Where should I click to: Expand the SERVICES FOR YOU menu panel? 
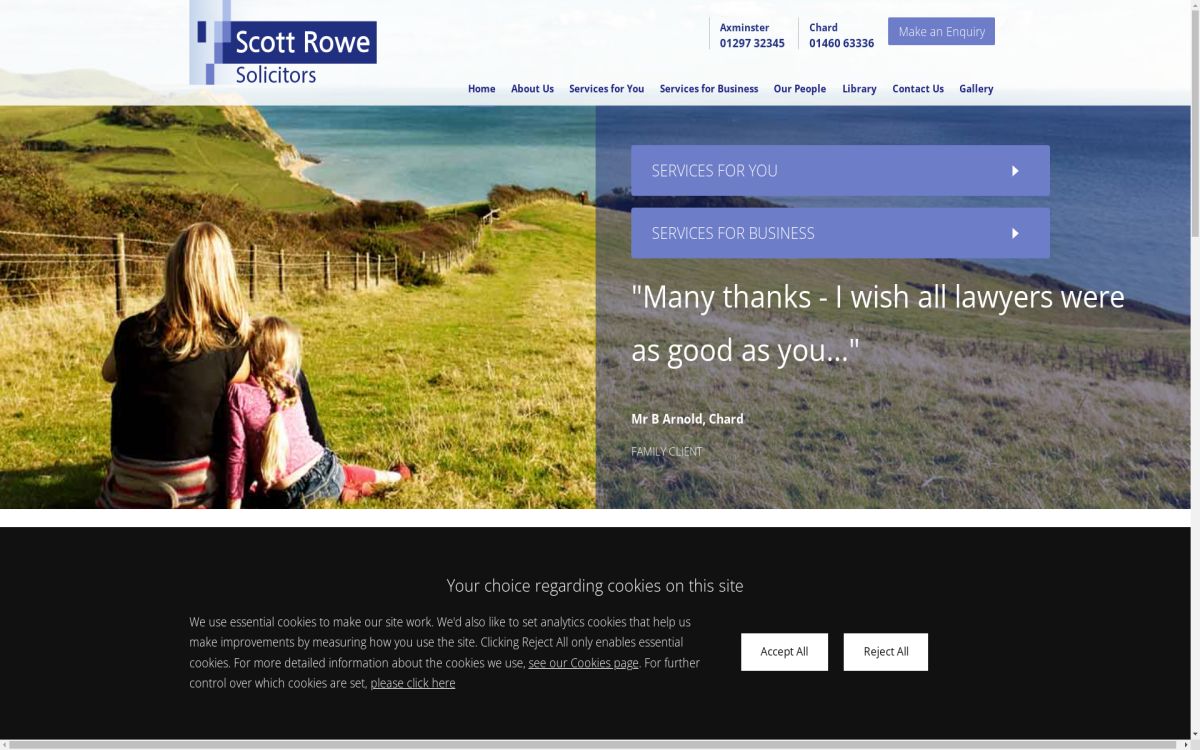pos(840,170)
